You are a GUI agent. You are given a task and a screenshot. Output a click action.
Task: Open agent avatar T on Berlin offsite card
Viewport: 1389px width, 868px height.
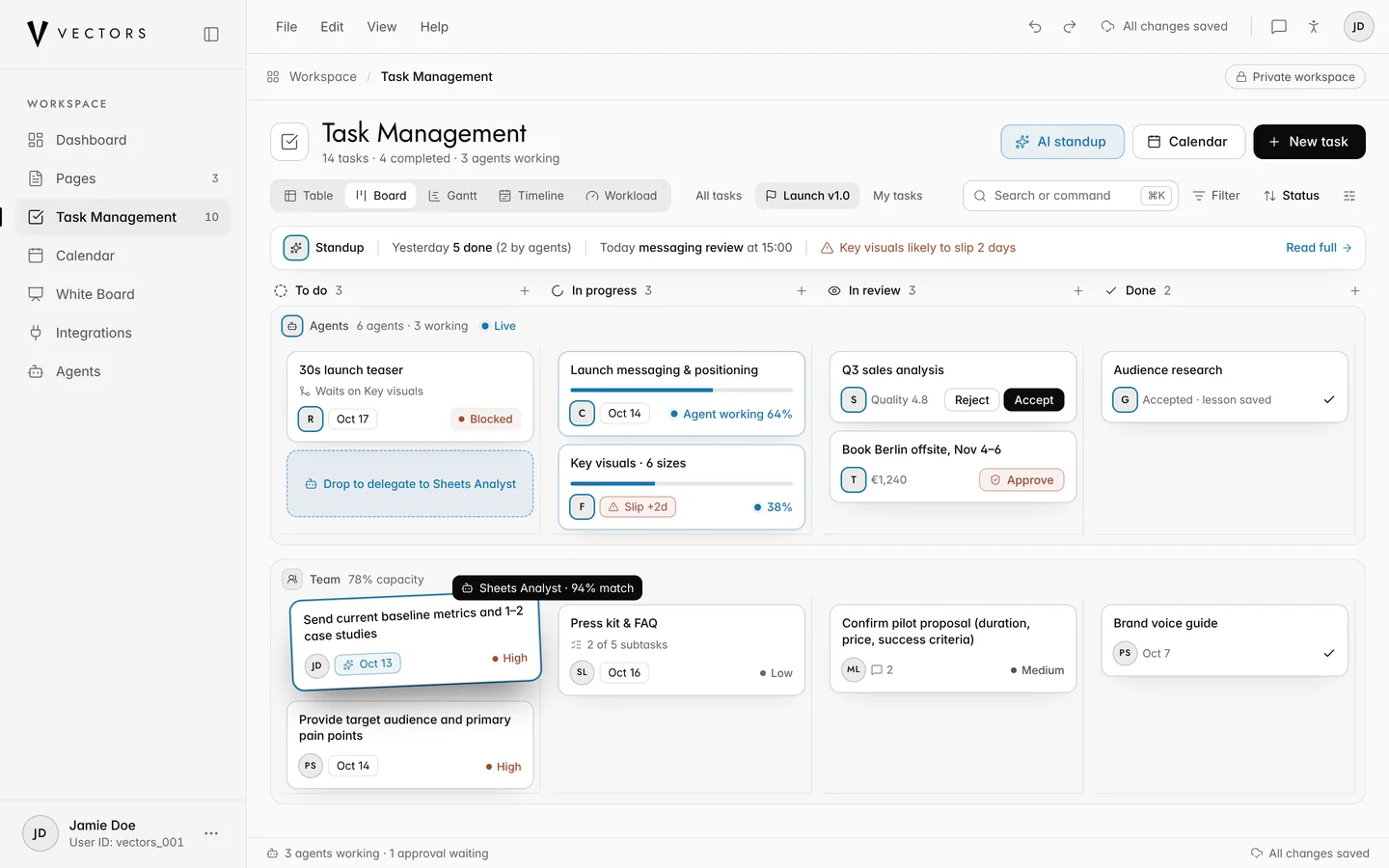click(854, 480)
